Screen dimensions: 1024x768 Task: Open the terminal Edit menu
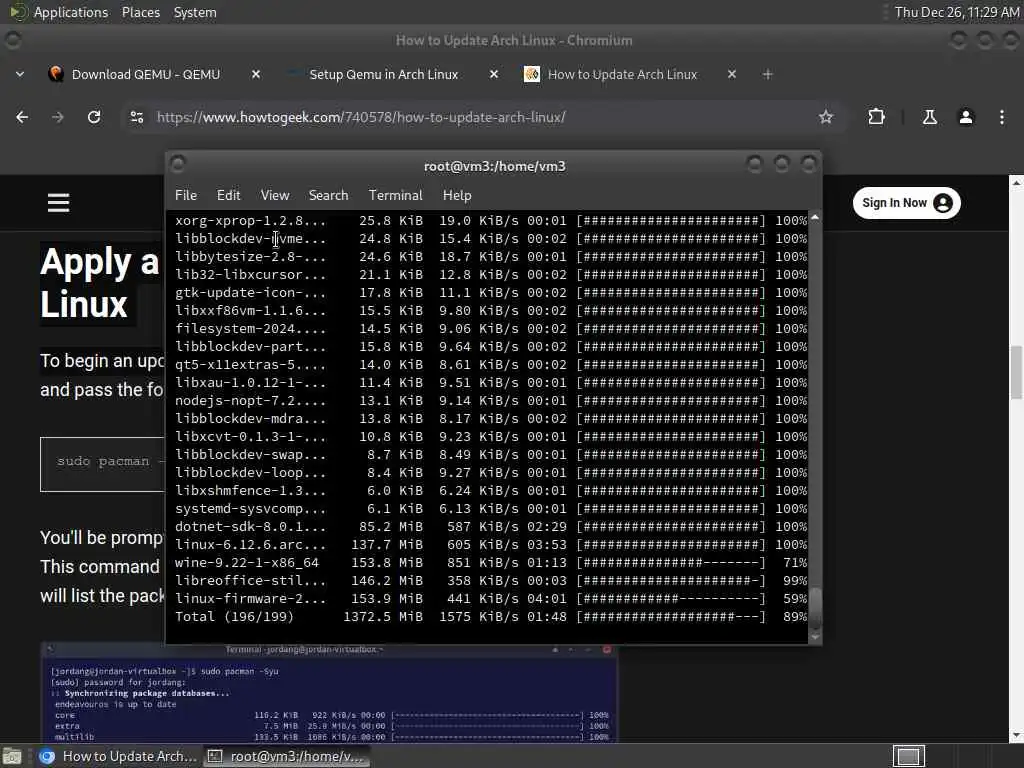[x=229, y=195]
